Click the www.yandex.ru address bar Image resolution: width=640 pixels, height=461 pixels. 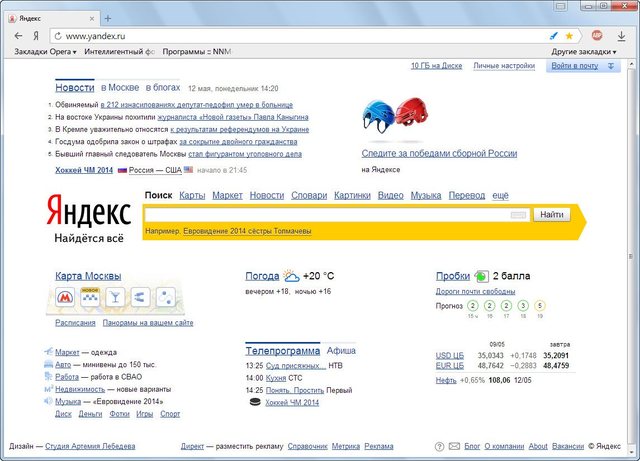coord(302,36)
